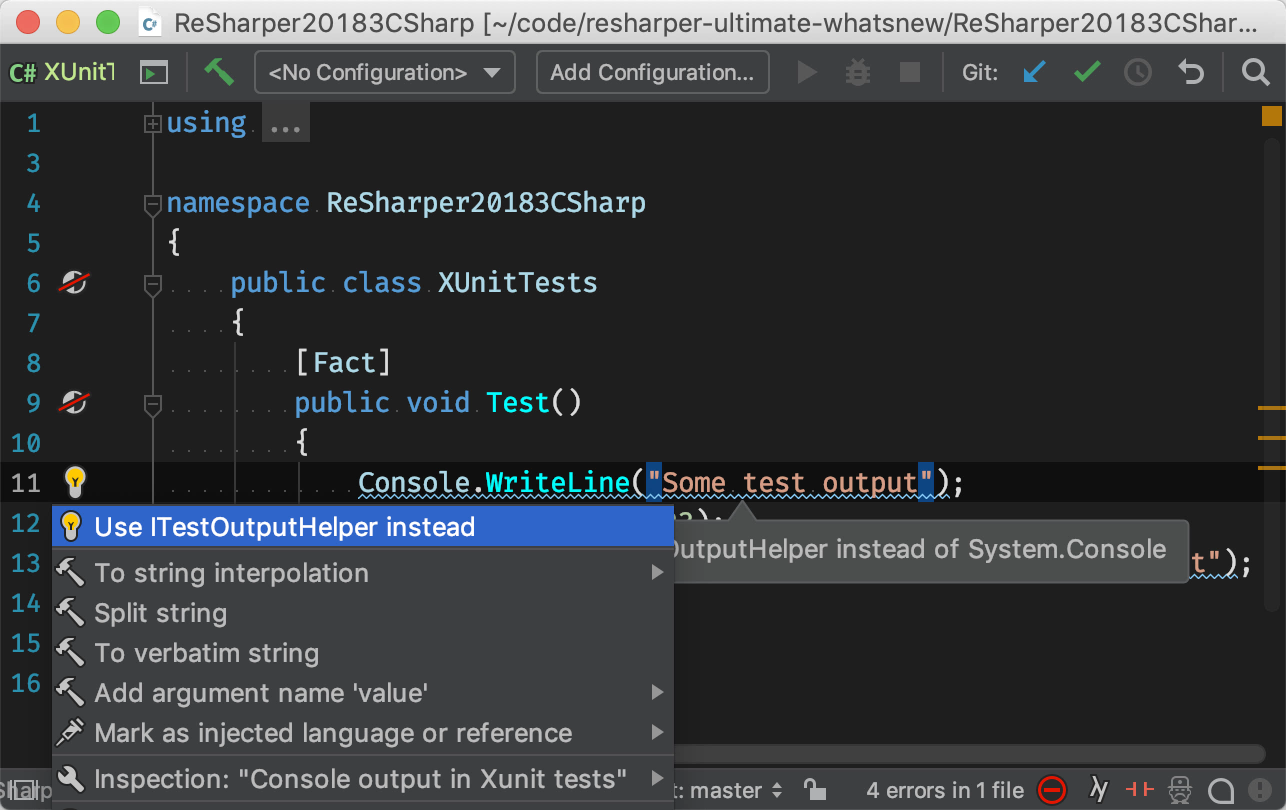Click the 4 errors in 1 file text
This screenshot has width=1286, height=810.
945,790
